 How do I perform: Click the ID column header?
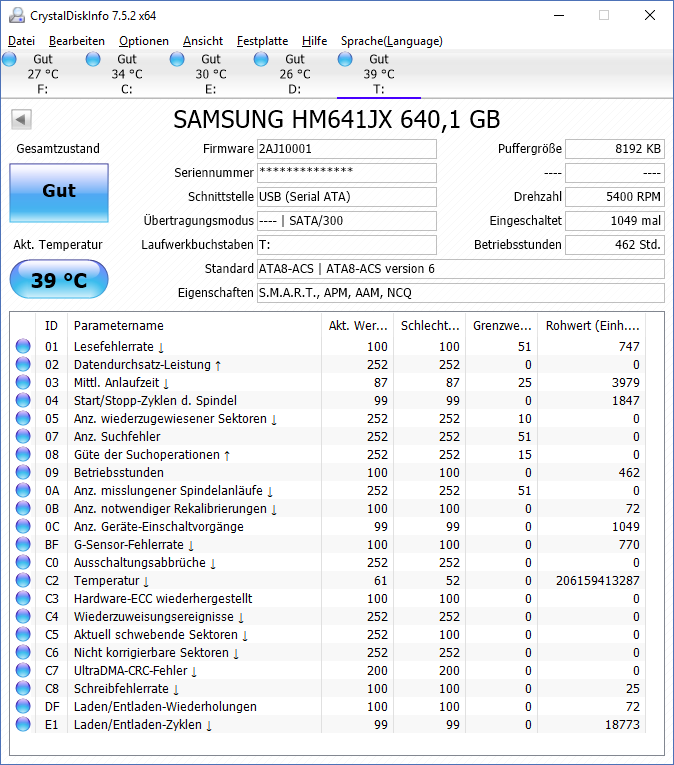pyautogui.click(x=51, y=325)
